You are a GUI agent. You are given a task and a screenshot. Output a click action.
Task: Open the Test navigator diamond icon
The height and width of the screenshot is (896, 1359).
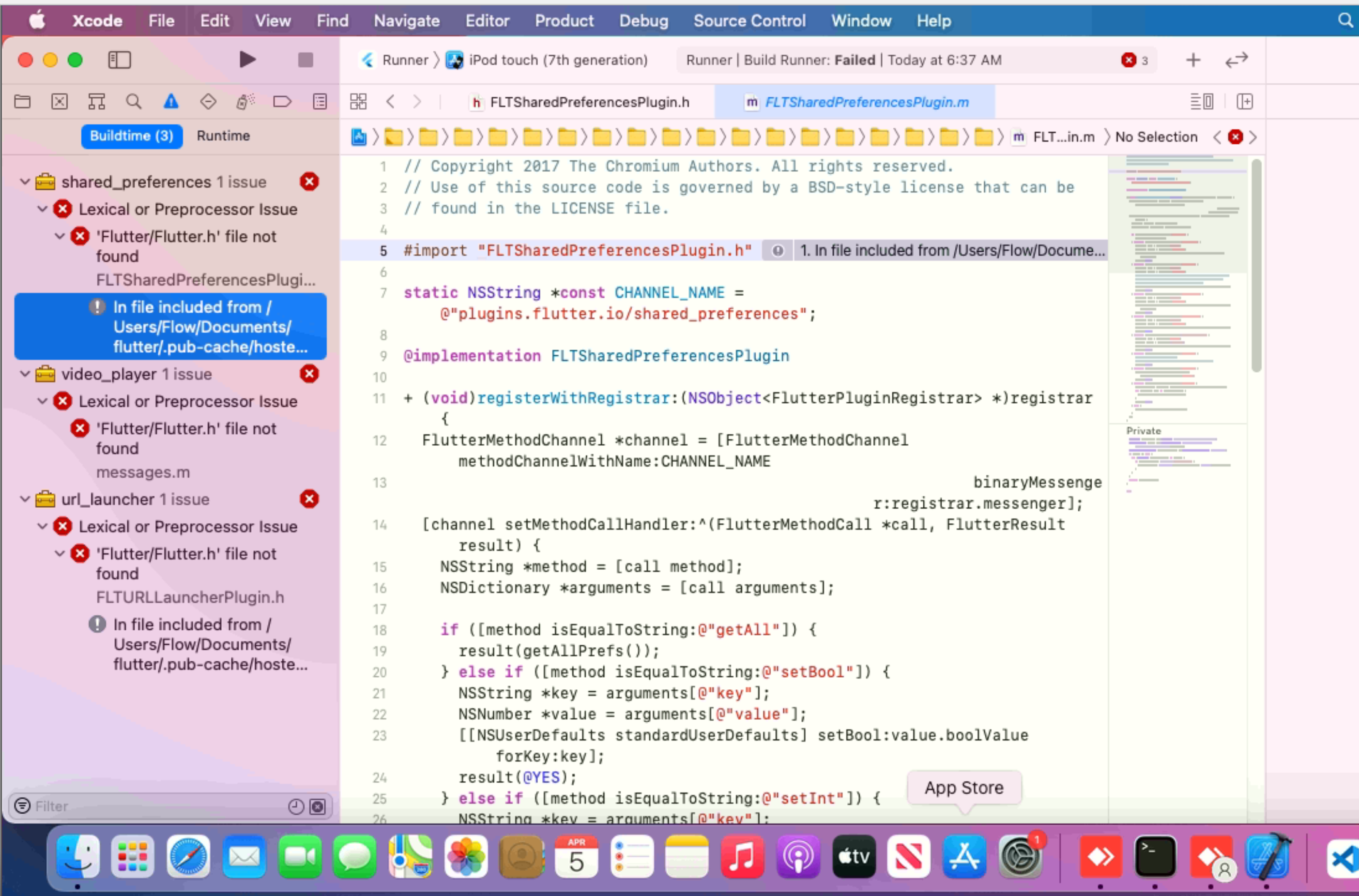[208, 102]
